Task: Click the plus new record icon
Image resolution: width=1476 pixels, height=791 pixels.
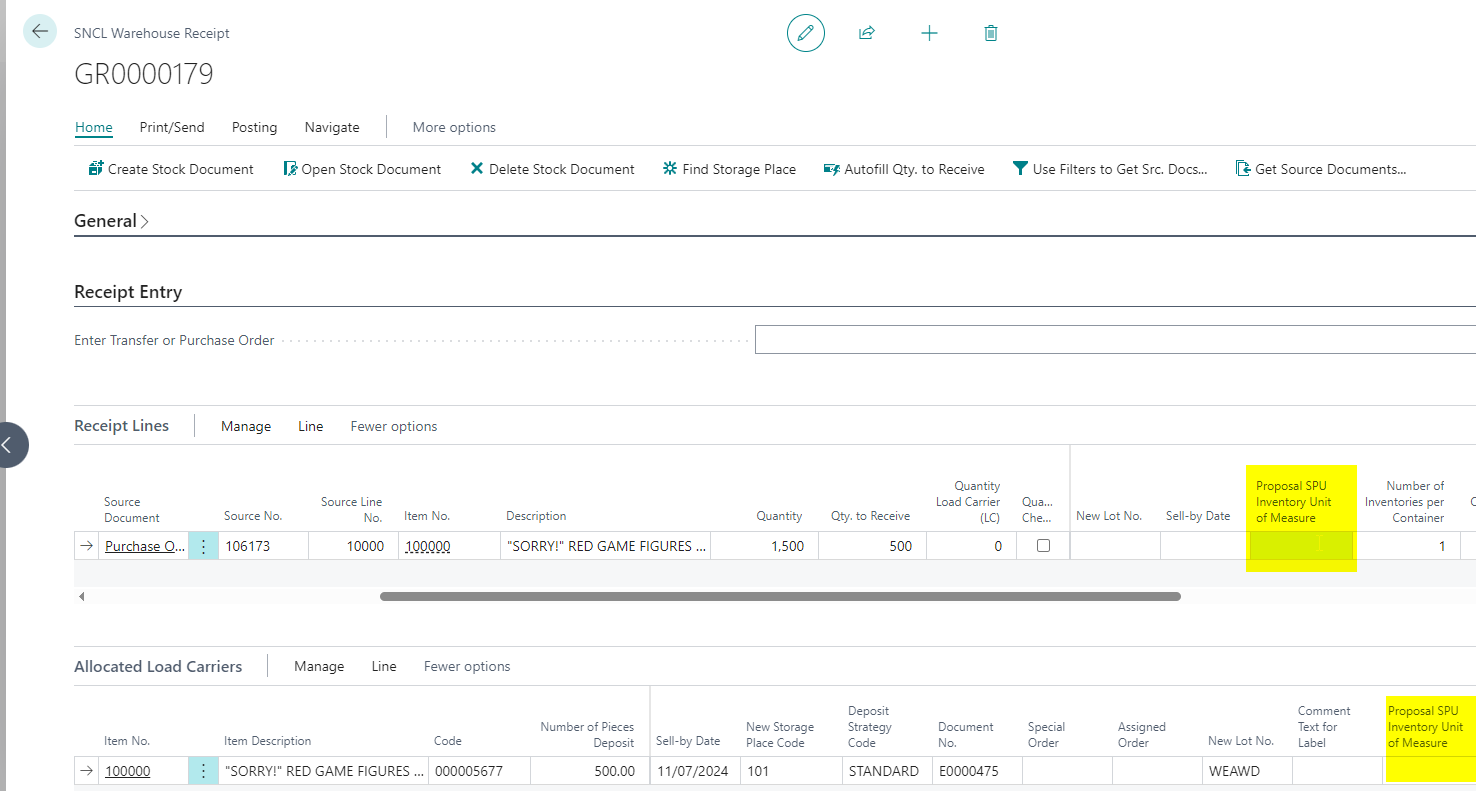Action: (929, 33)
